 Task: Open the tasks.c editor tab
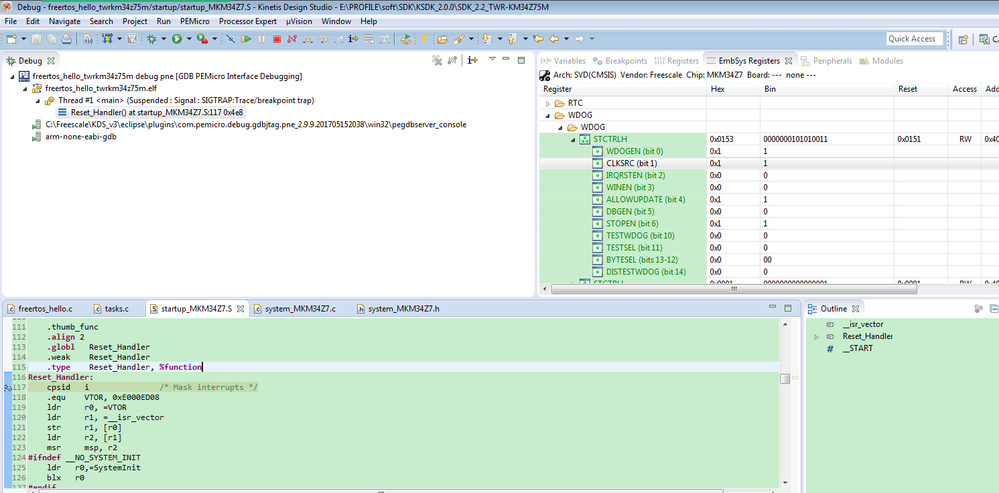point(111,309)
